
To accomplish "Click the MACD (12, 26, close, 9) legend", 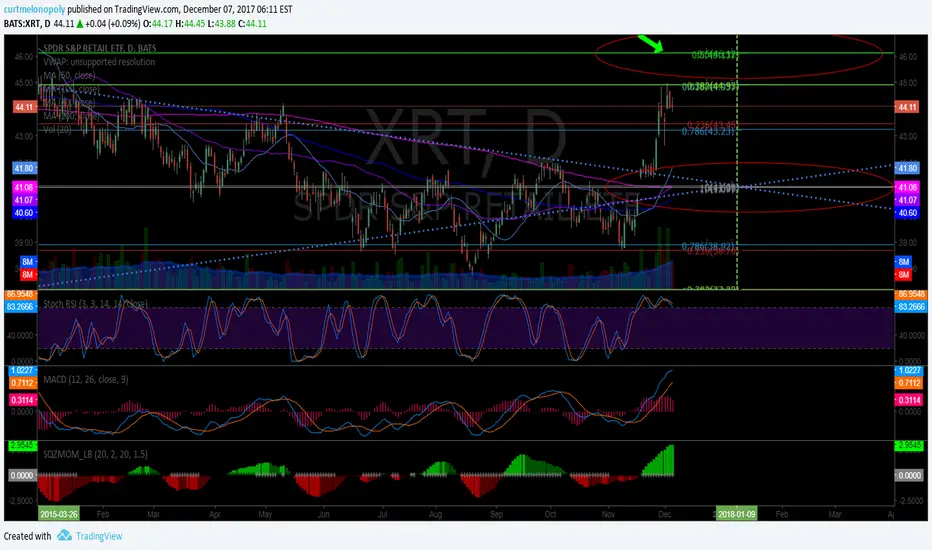I will tap(86, 379).
